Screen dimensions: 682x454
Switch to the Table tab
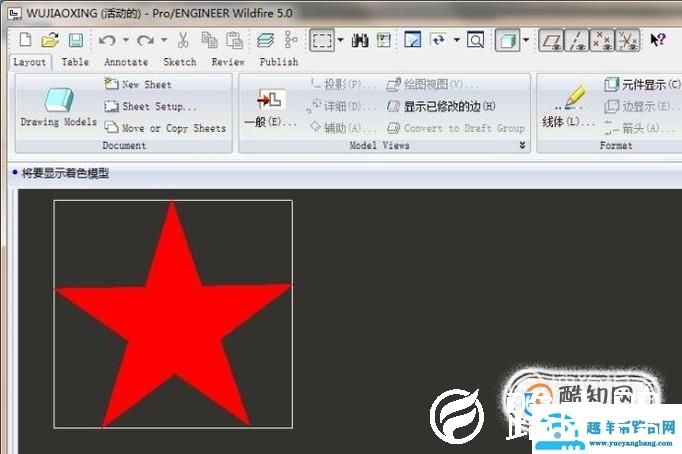coord(75,62)
